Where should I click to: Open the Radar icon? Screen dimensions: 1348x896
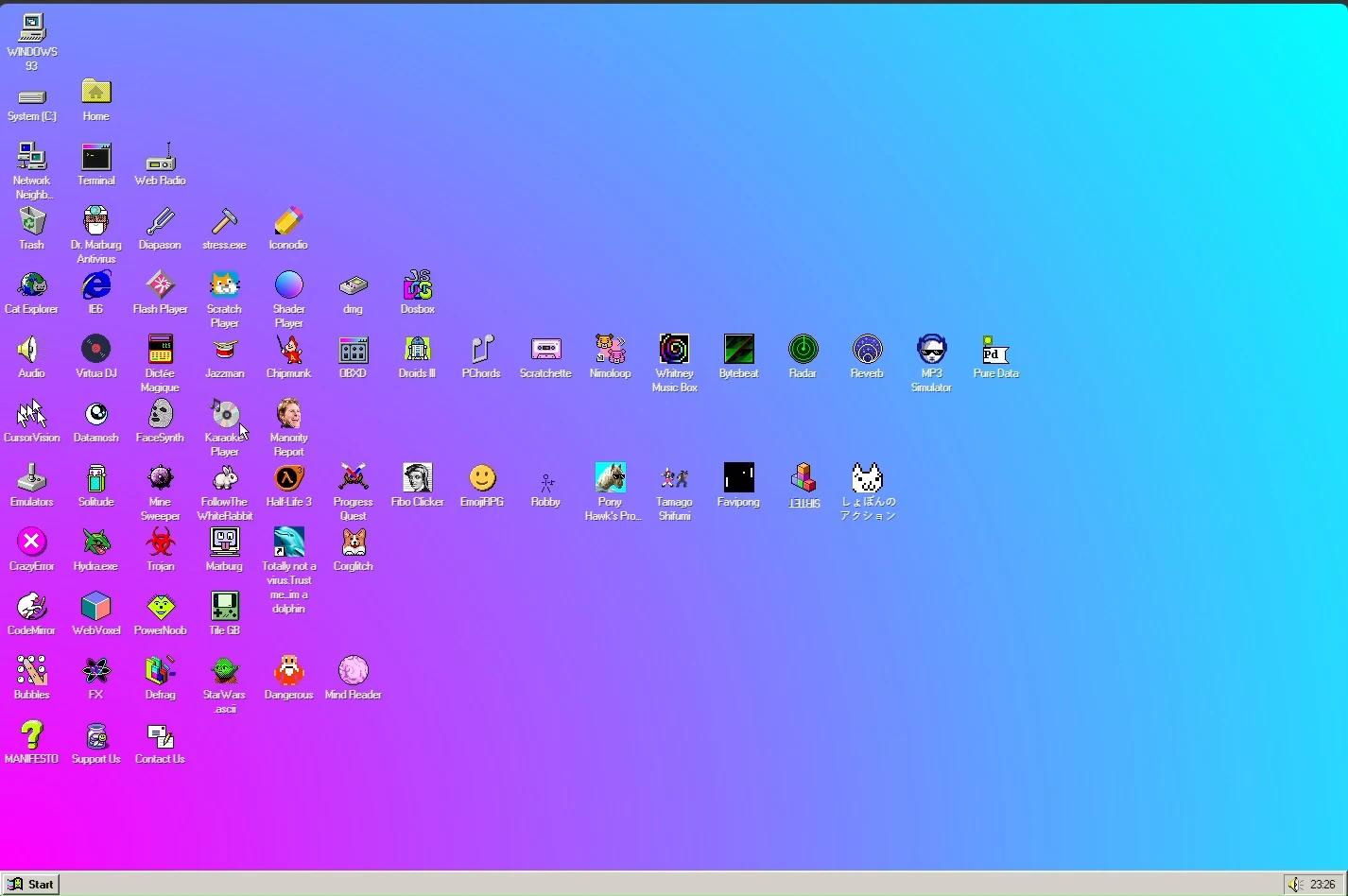[x=803, y=350]
